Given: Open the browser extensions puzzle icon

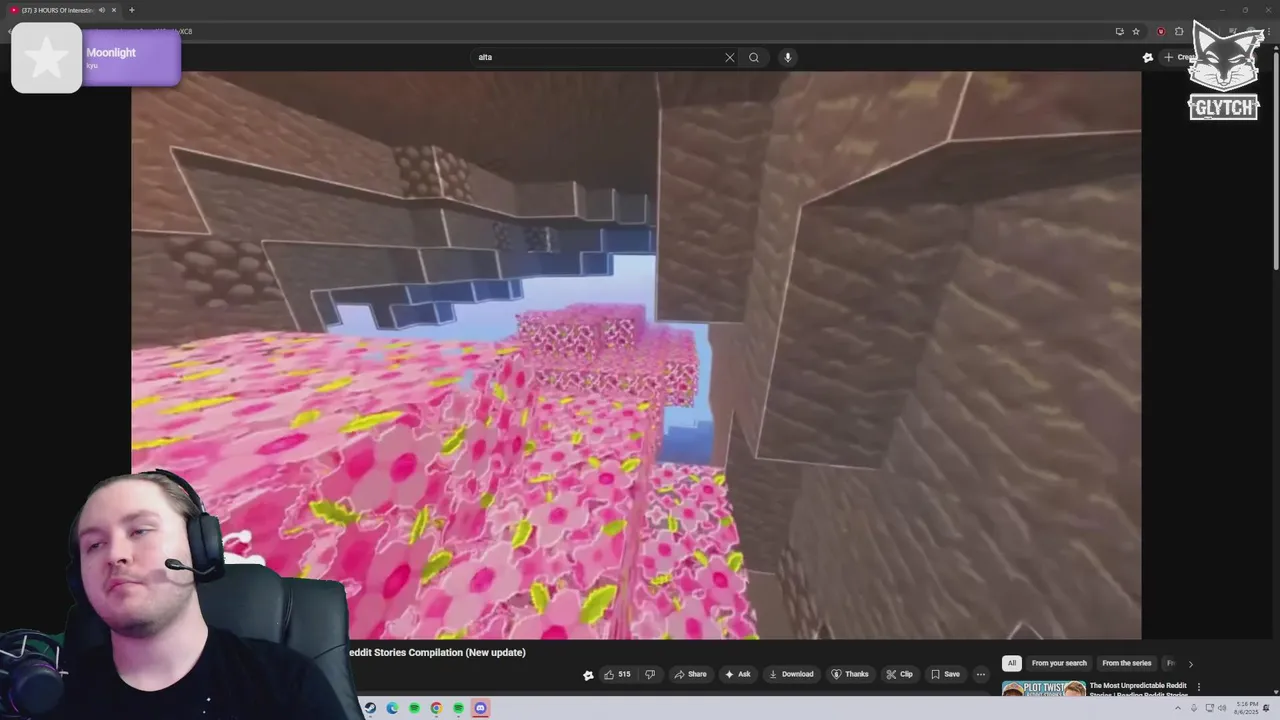Looking at the screenshot, I should coord(1179,31).
